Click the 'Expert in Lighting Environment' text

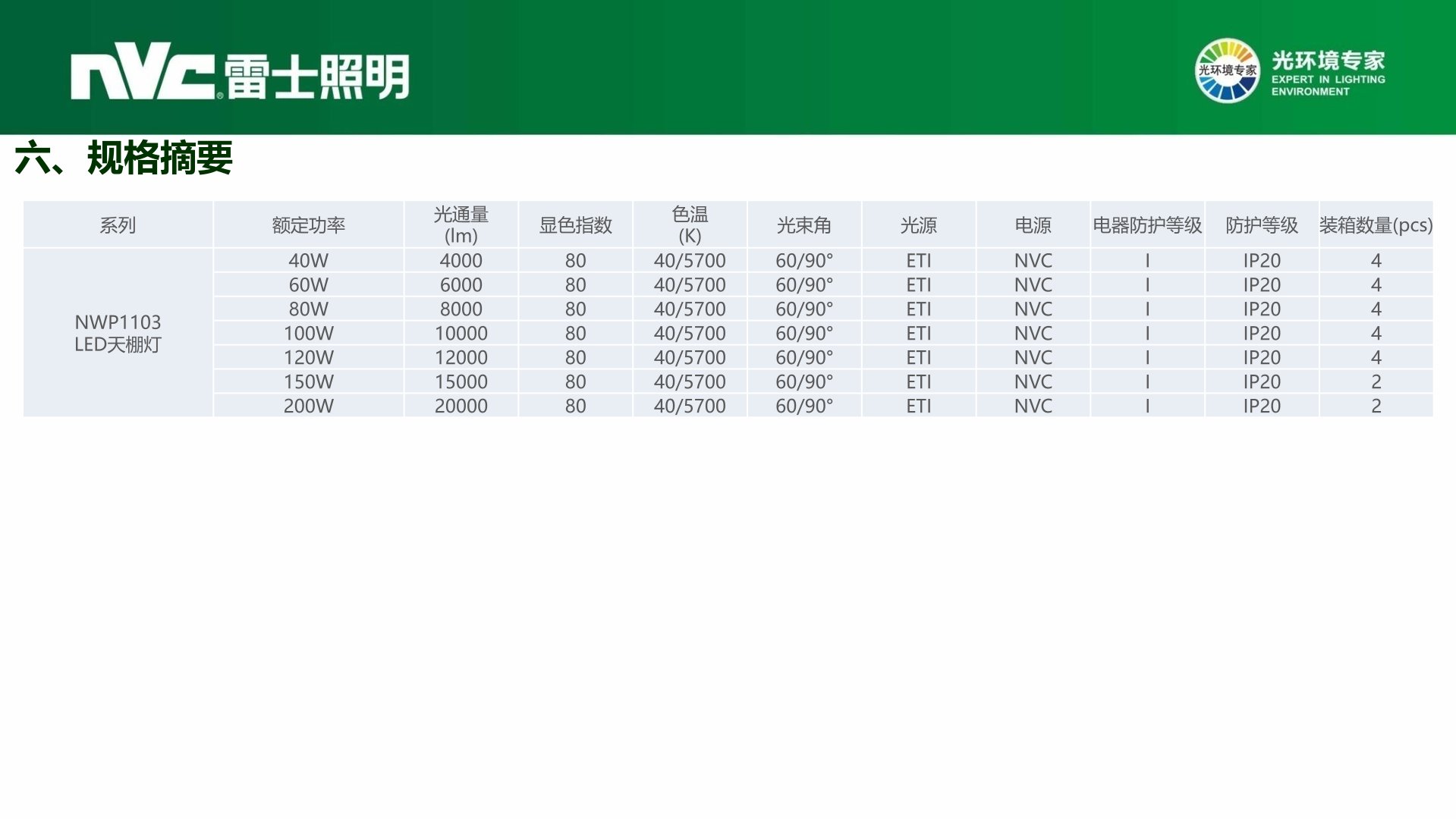pyautogui.click(x=1328, y=85)
